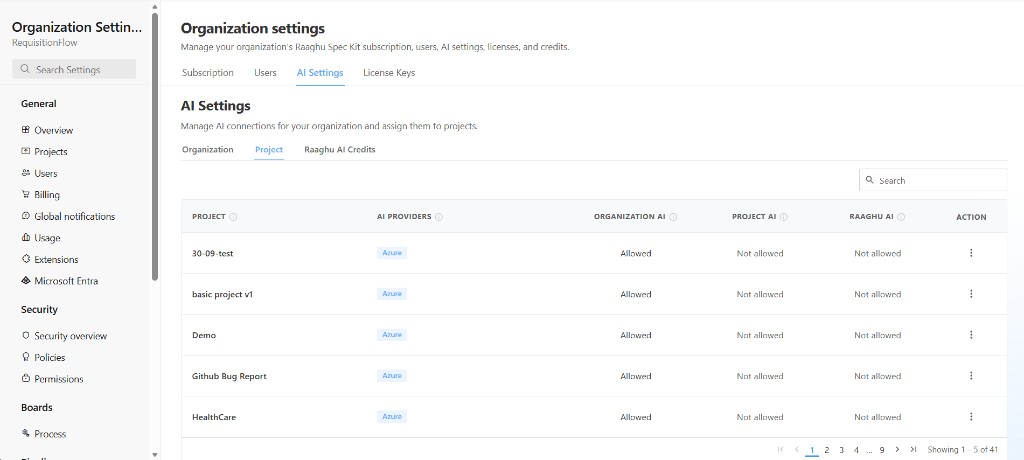The width and height of the screenshot is (1024, 460).
Task: Click Azure tag for 30-09-test
Action: [x=392, y=253]
